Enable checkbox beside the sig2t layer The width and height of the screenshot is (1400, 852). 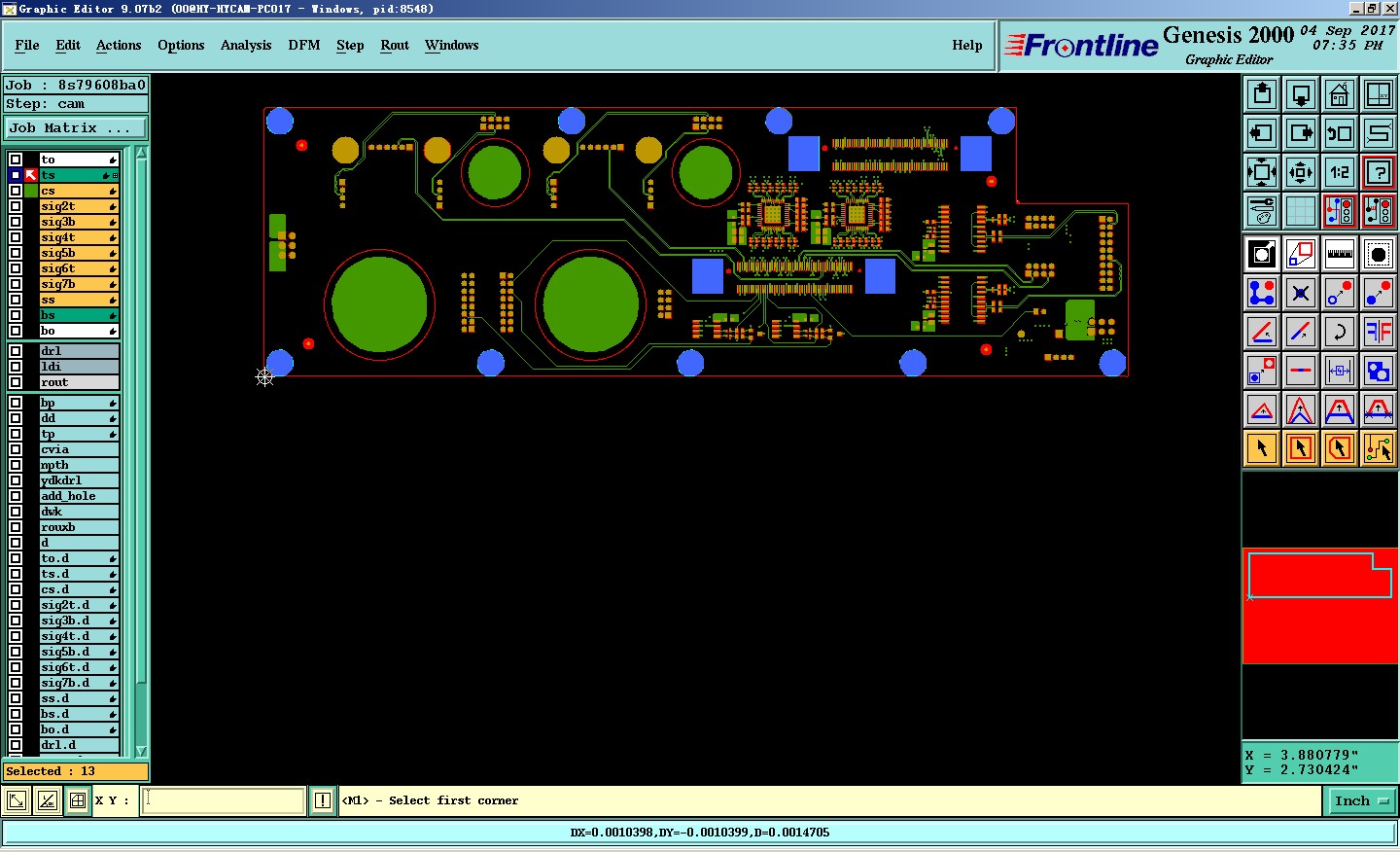(x=16, y=206)
